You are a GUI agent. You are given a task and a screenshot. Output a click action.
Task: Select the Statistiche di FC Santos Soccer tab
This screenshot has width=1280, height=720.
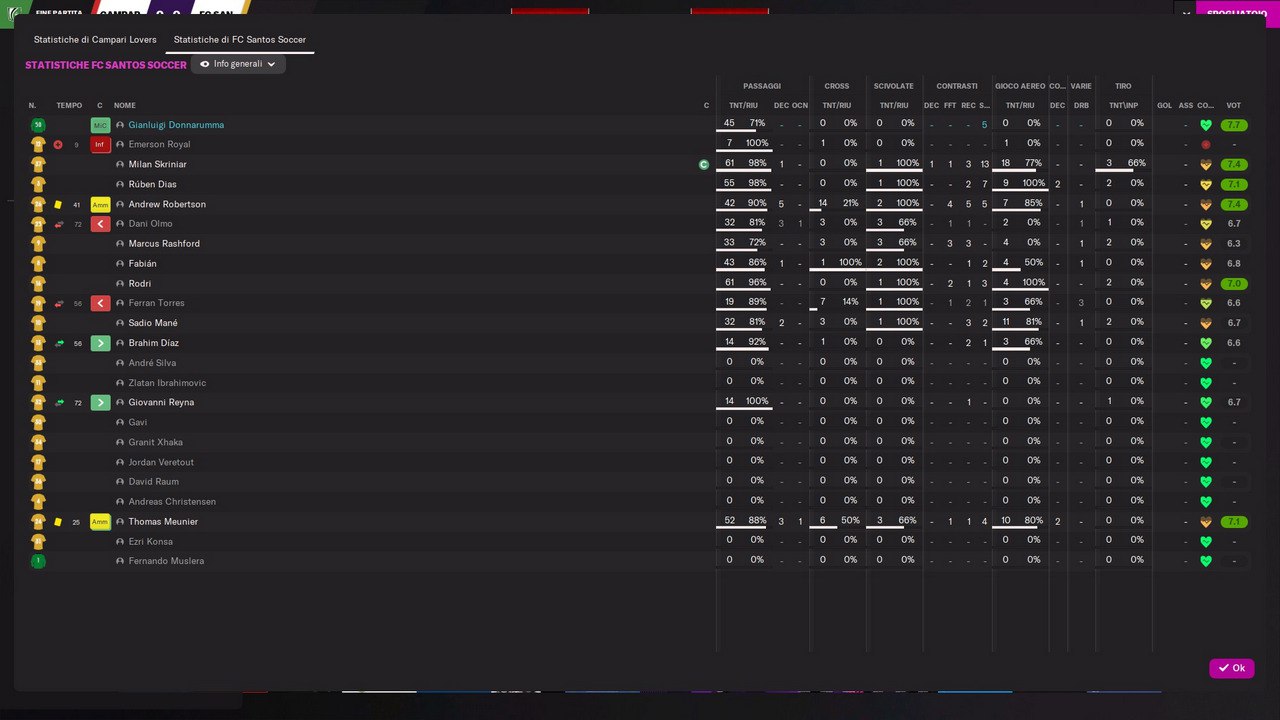[240, 40]
